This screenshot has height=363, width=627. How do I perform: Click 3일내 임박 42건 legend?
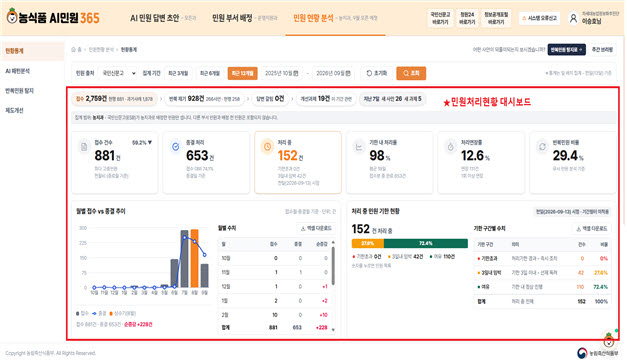405,257
